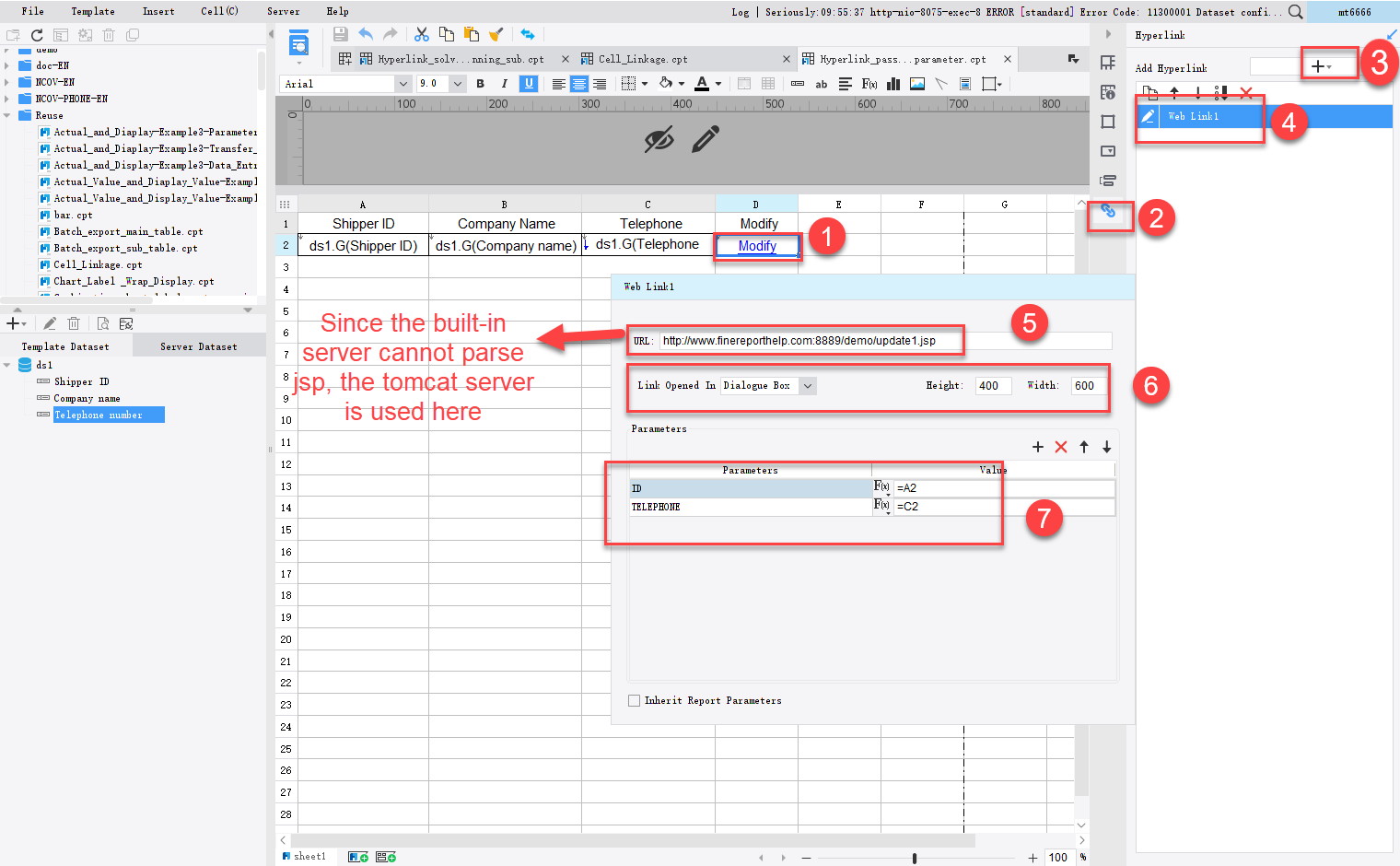Select Batch_export_main_table.cpt in file tree
Viewport: 1400px width, 866px height.
(x=127, y=231)
